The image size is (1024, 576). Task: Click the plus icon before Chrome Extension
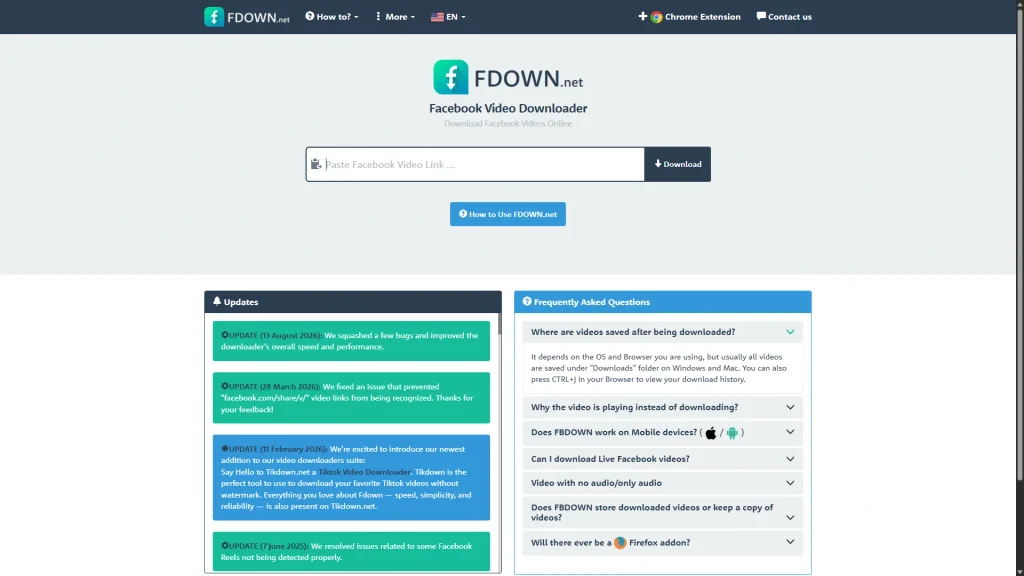643,16
